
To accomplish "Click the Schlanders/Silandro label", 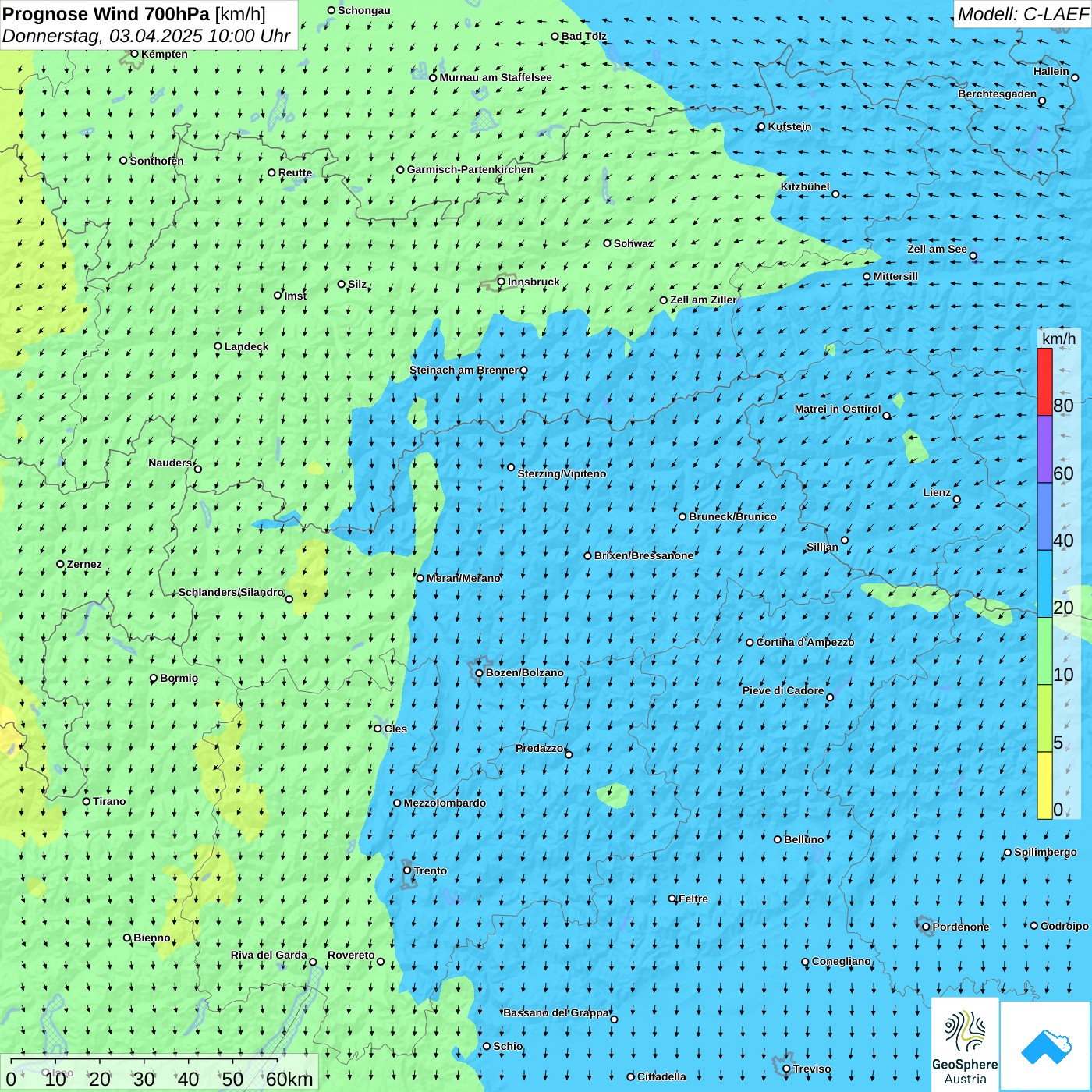I will coord(231,592).
